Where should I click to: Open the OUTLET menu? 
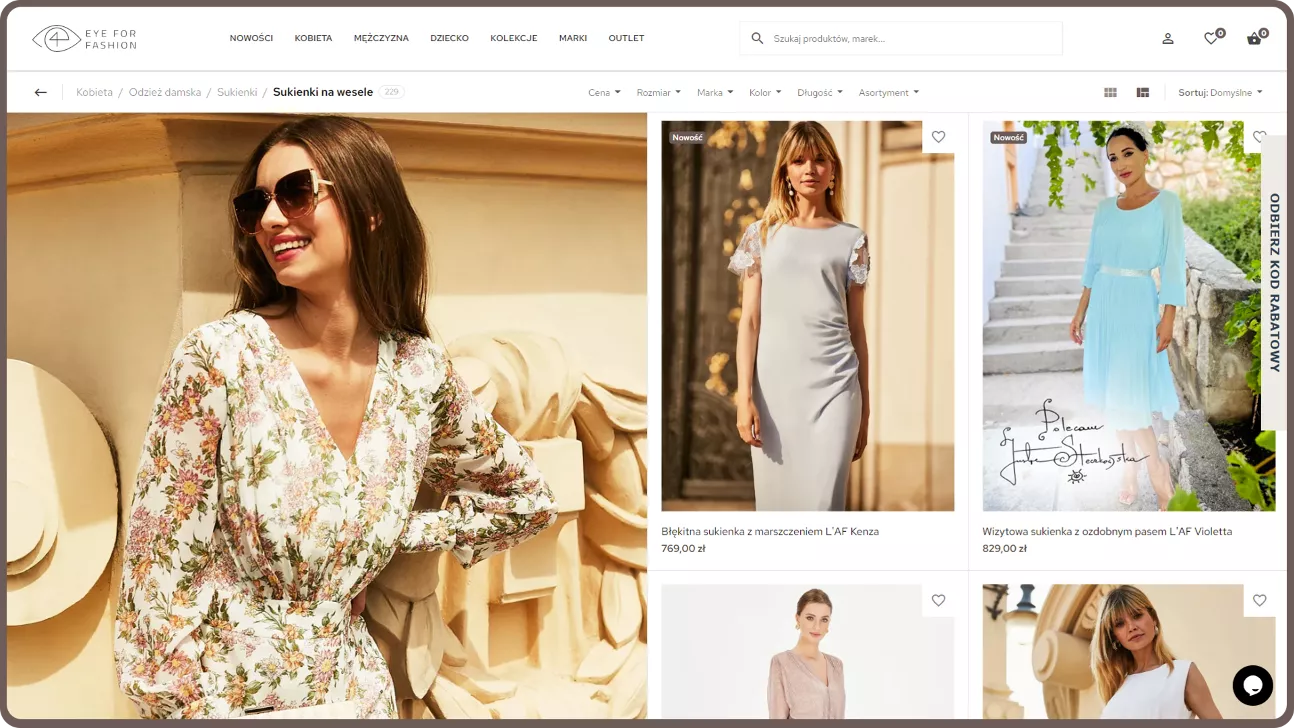pos(626,38)
